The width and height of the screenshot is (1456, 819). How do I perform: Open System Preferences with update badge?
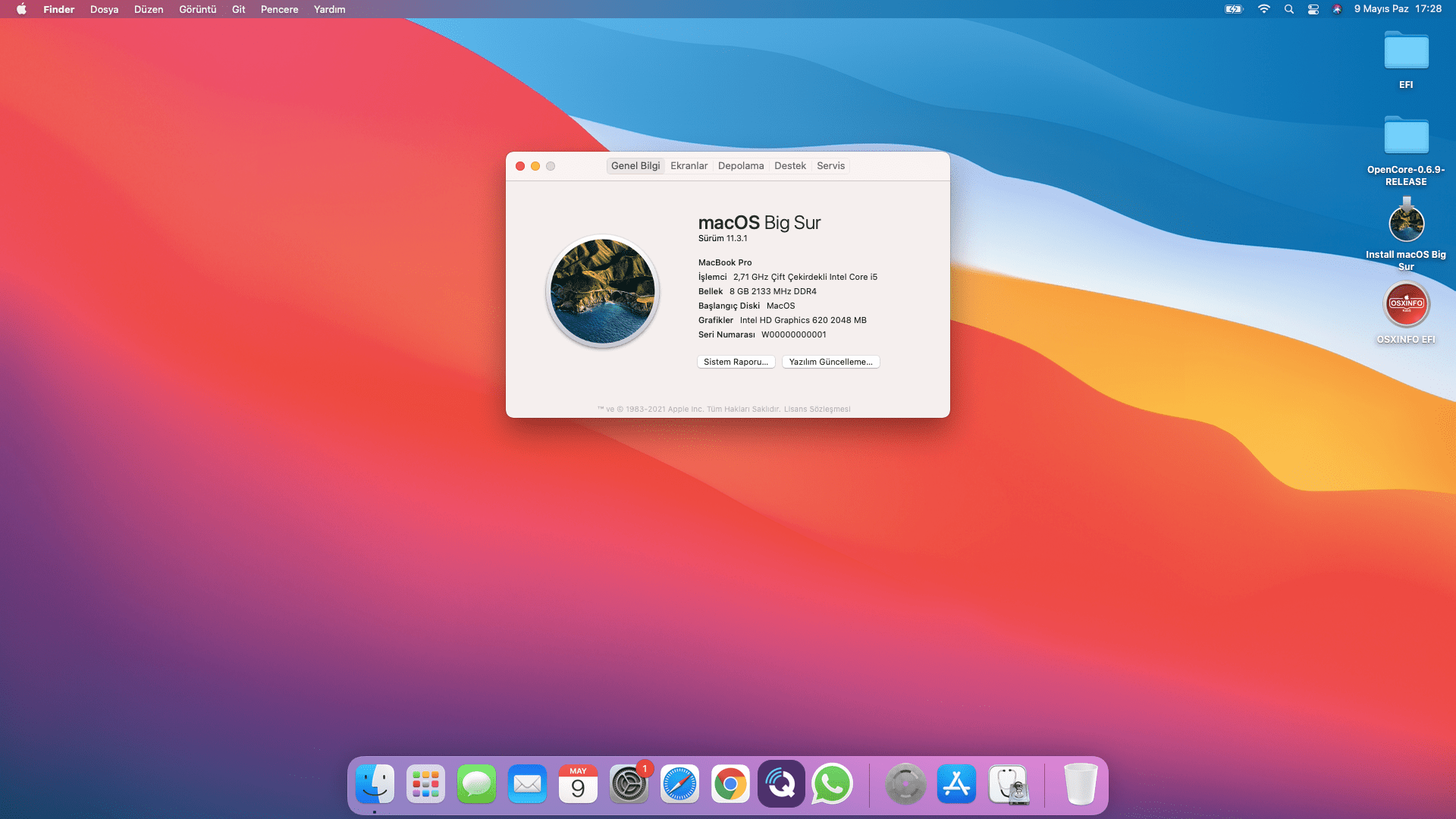(x=629, y=784)
